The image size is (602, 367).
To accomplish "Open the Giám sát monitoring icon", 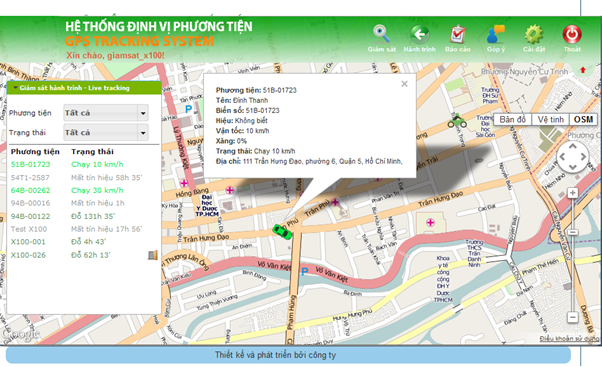I will pos(382,38).
